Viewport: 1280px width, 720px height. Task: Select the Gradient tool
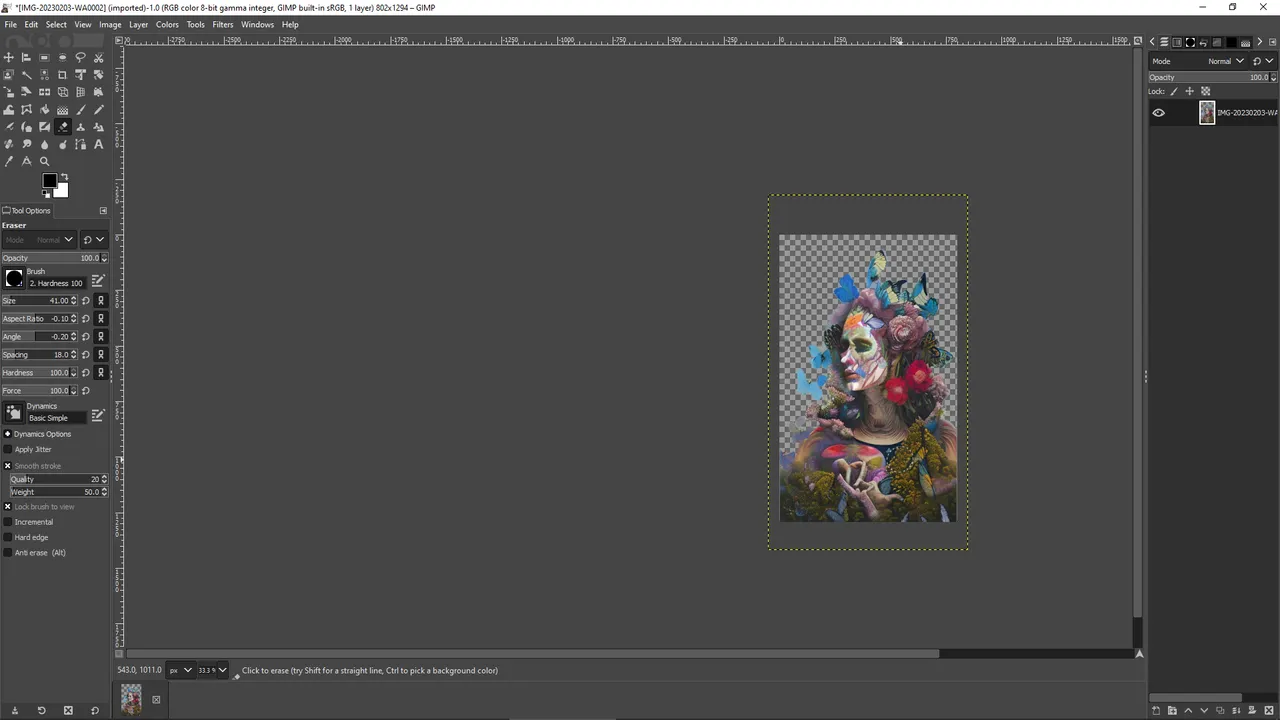click(x=62, y=110)
